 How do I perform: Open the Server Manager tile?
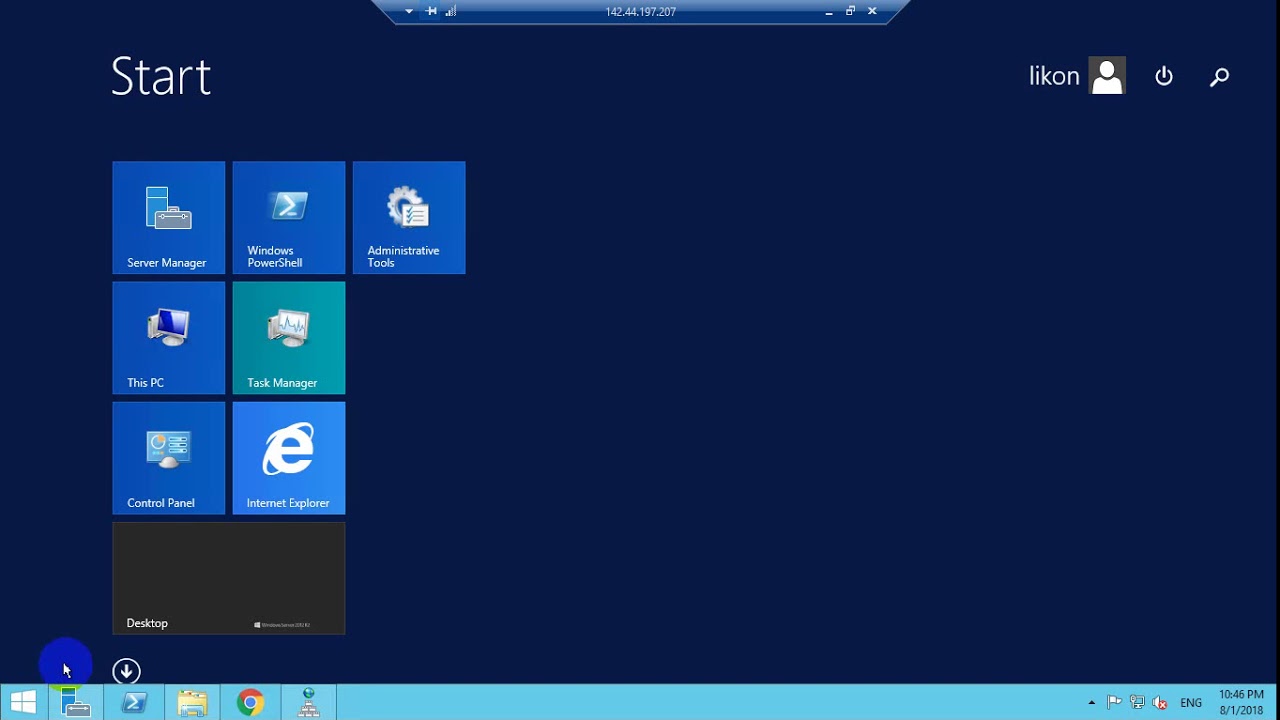pyautogui.click(x=169, y=218)
